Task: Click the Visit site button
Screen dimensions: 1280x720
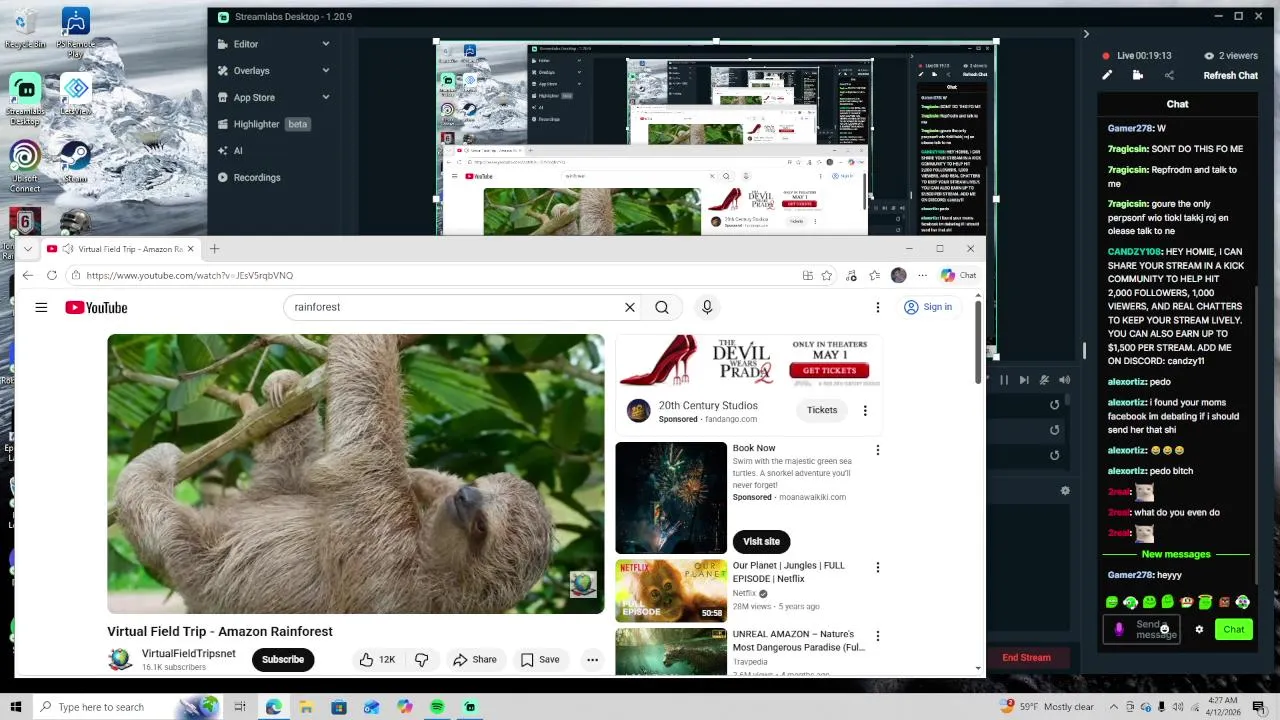Action: (761, 541)
